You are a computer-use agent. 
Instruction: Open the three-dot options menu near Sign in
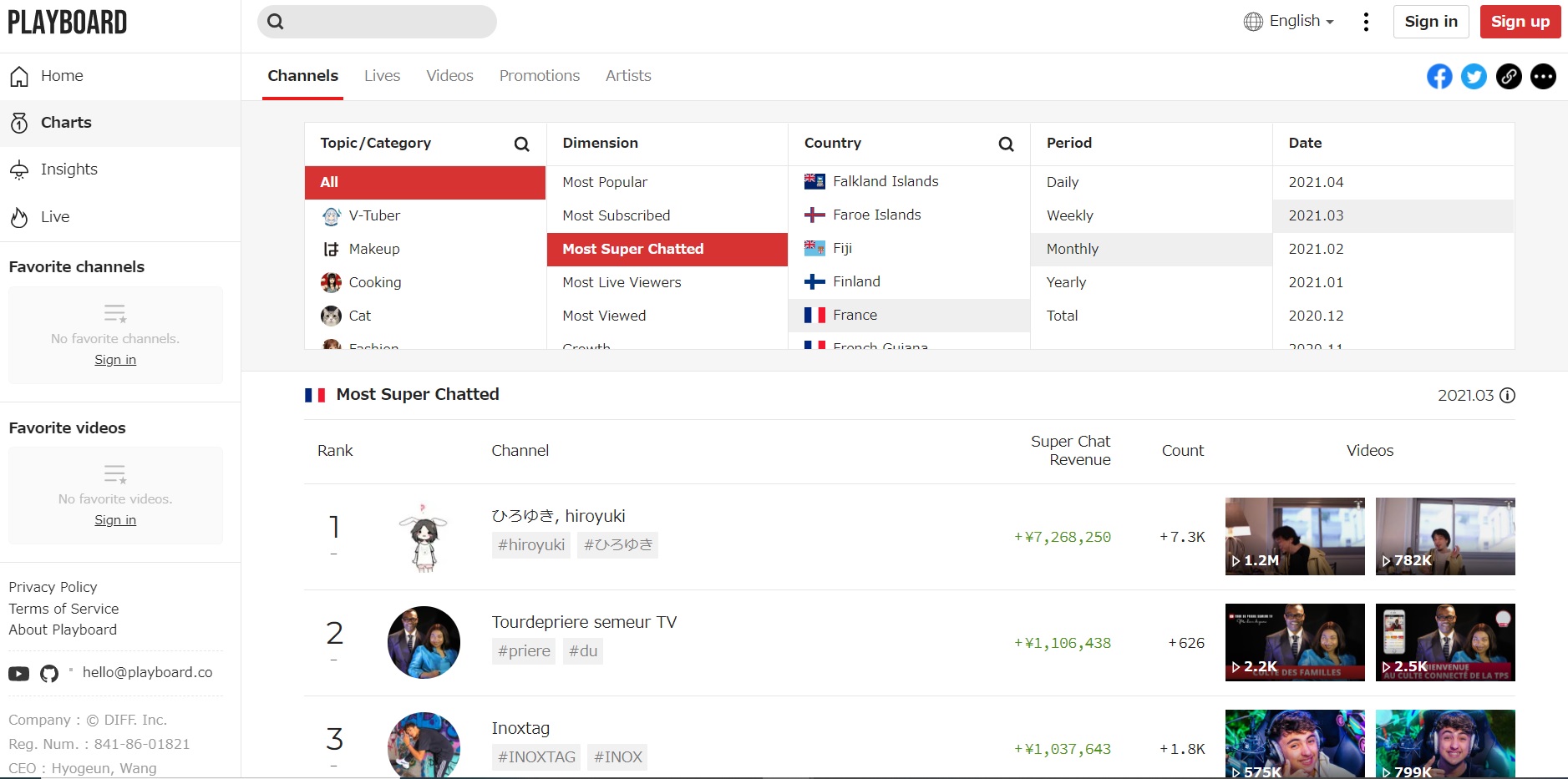pos(1366,22)
